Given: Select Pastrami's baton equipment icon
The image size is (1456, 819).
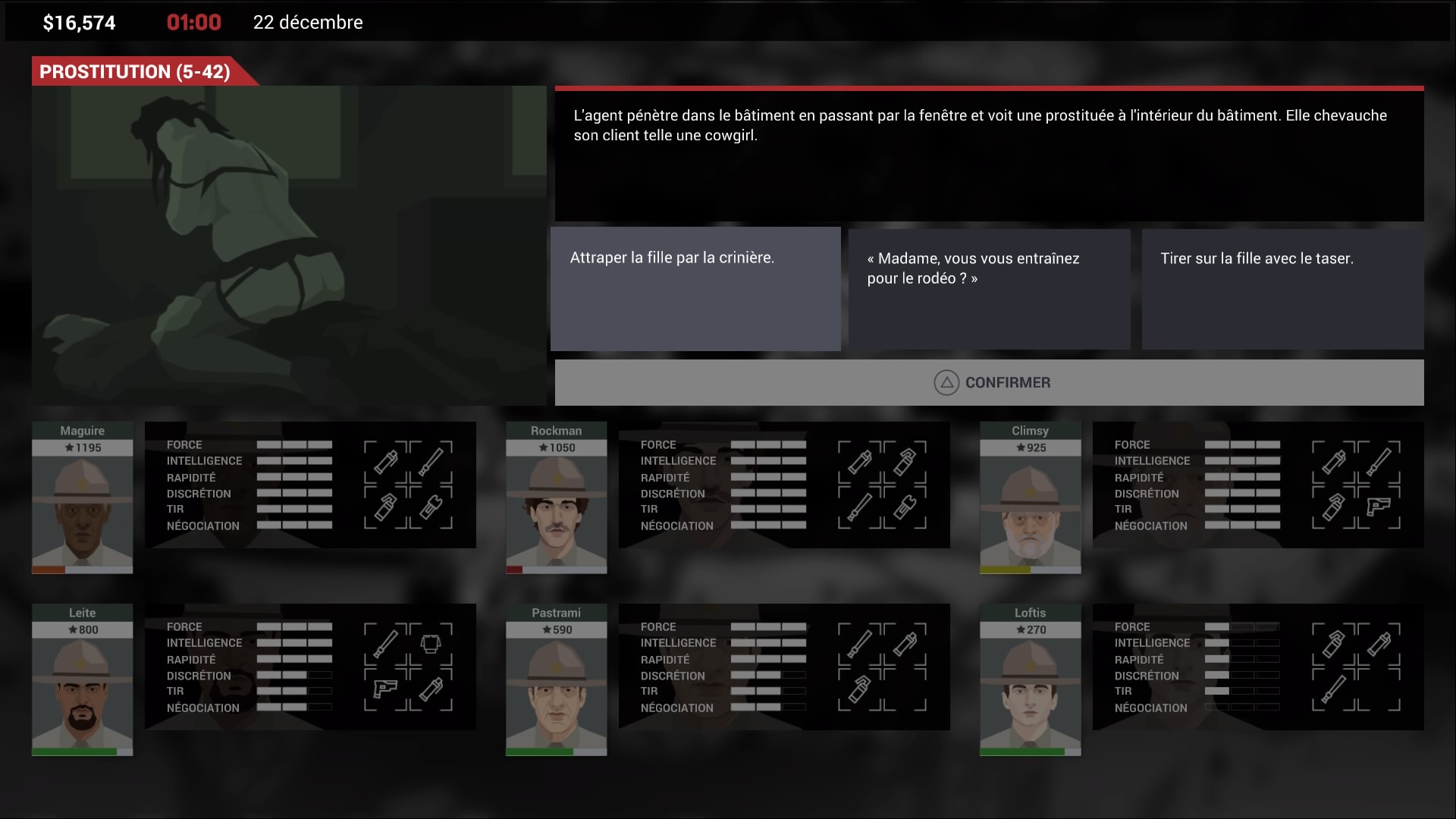Looking at the screenshot, I should [x=859, y=644].
